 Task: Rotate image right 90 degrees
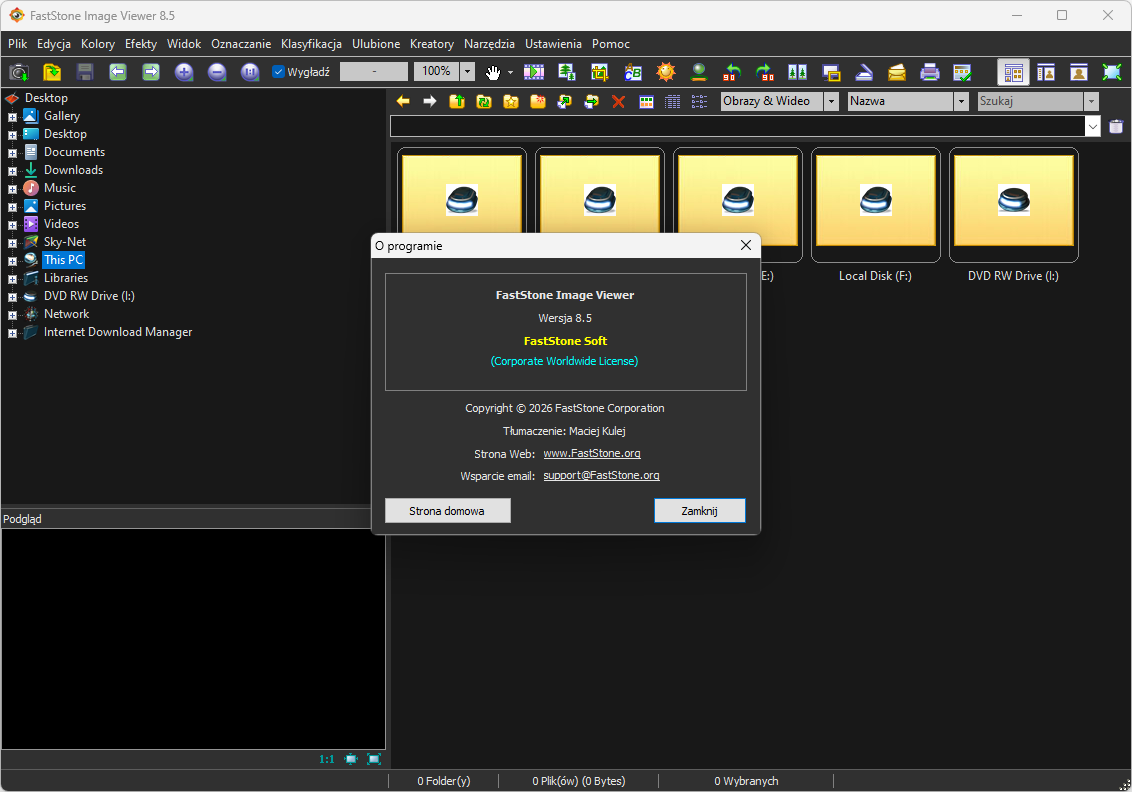coord(765,72)
